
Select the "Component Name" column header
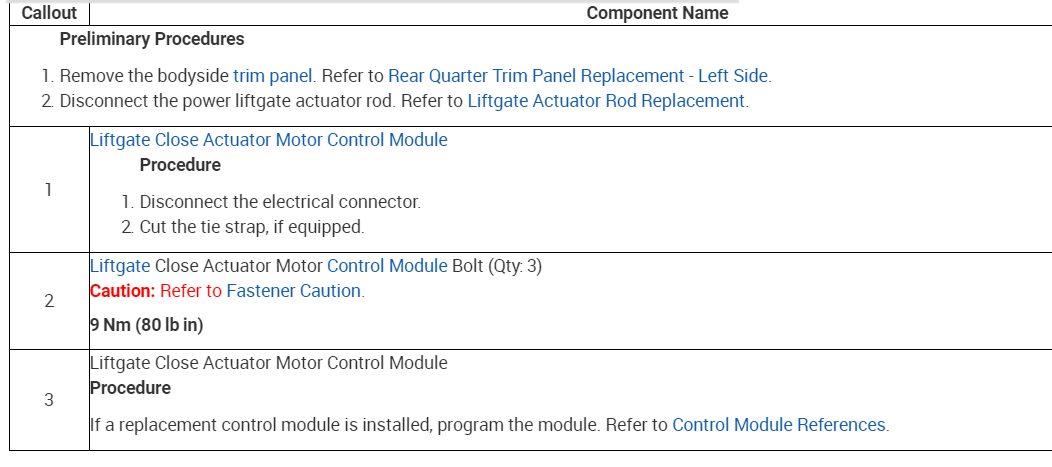tap(657, 13)
